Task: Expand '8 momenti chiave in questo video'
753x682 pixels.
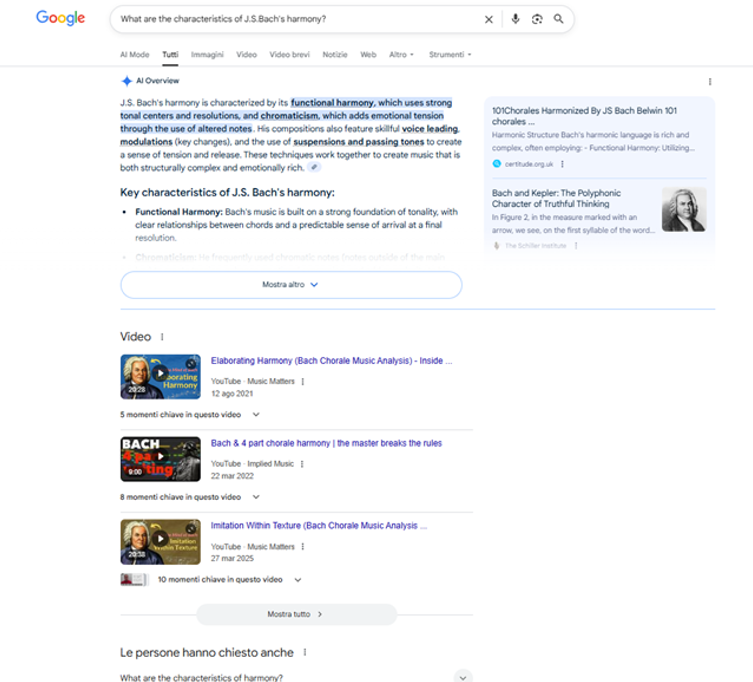Action: click(x=190, y=497)
